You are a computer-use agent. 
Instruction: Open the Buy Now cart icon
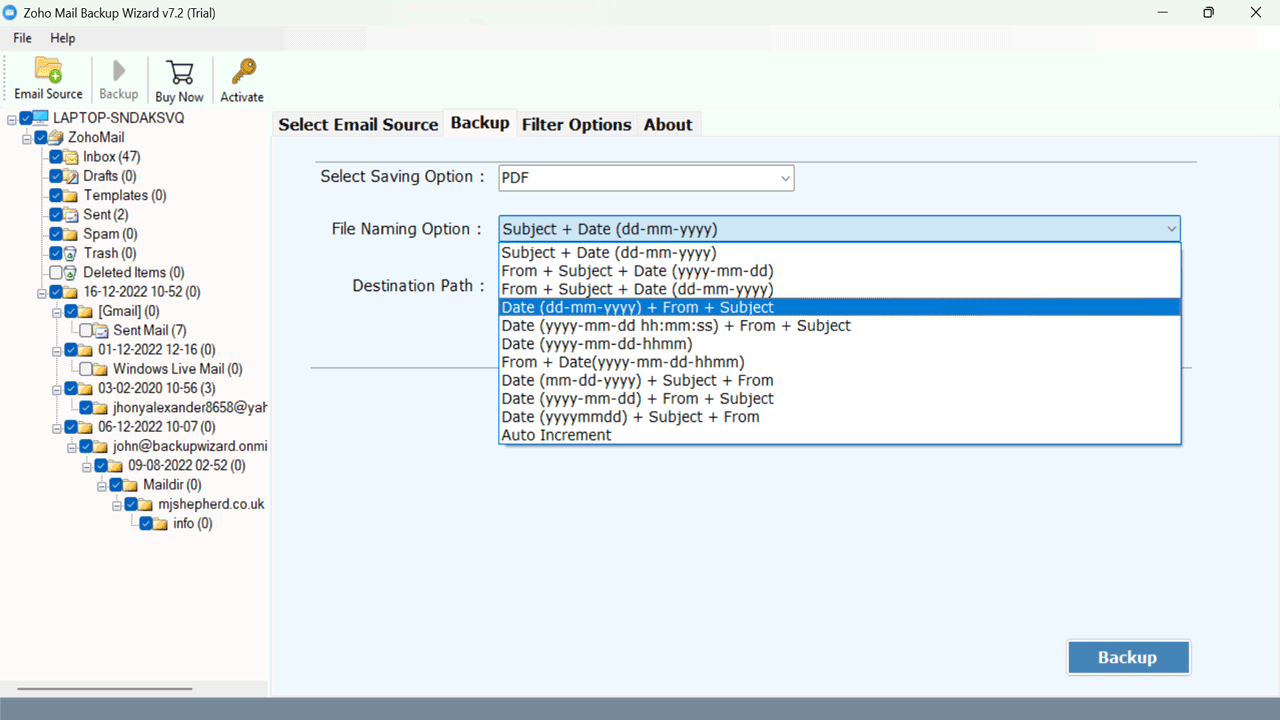(180, 73)
